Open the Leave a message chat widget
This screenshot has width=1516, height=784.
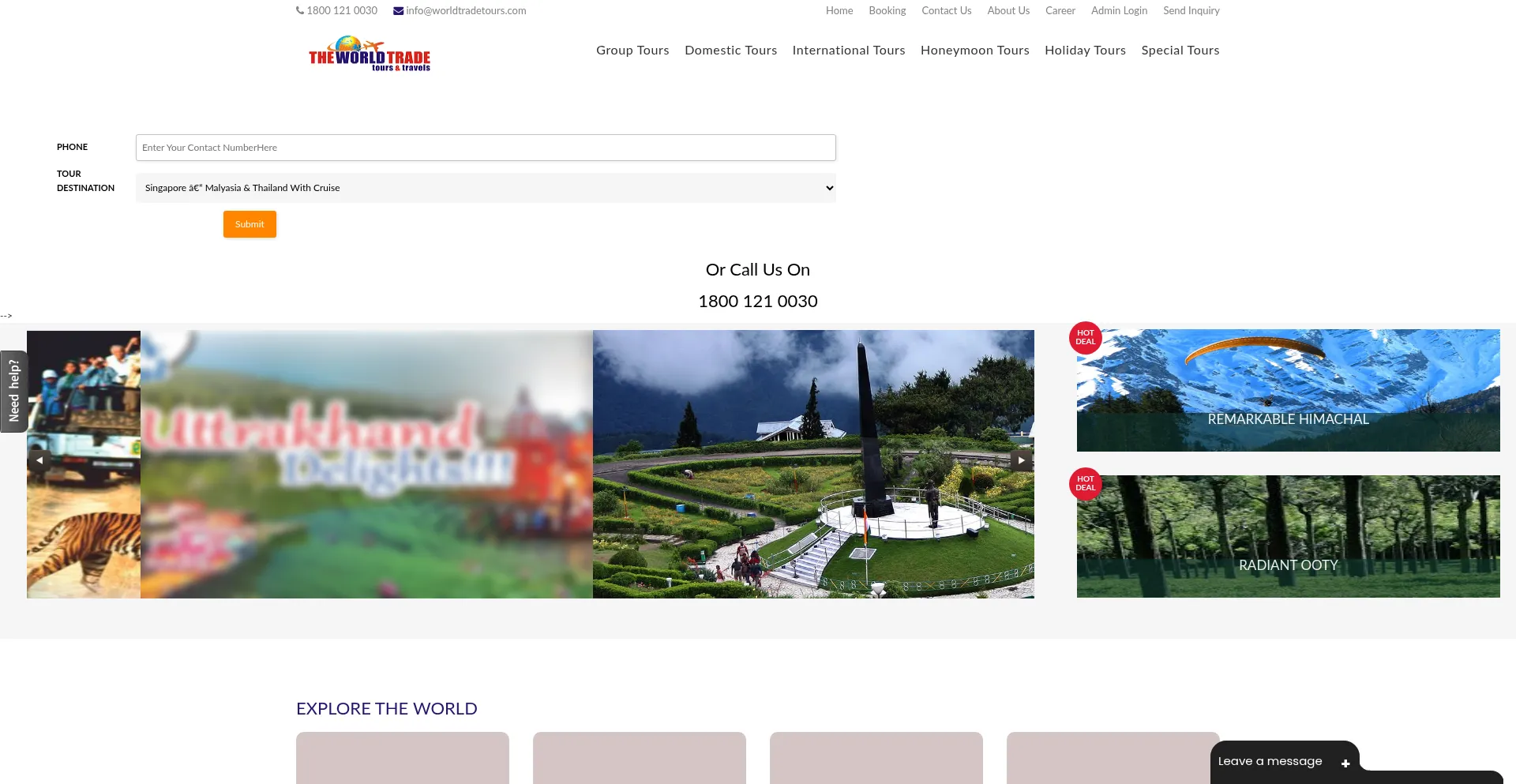pos(1270,762)
